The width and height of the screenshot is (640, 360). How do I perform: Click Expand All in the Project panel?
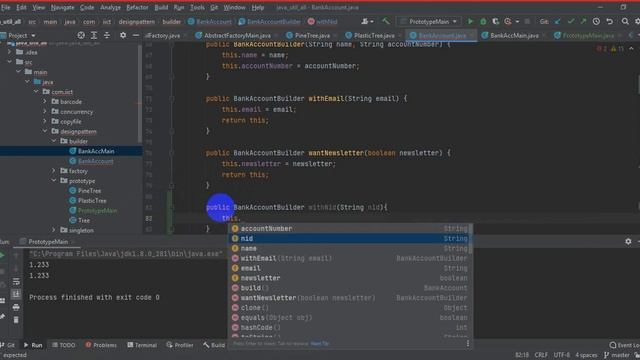[x=94, y=36]
